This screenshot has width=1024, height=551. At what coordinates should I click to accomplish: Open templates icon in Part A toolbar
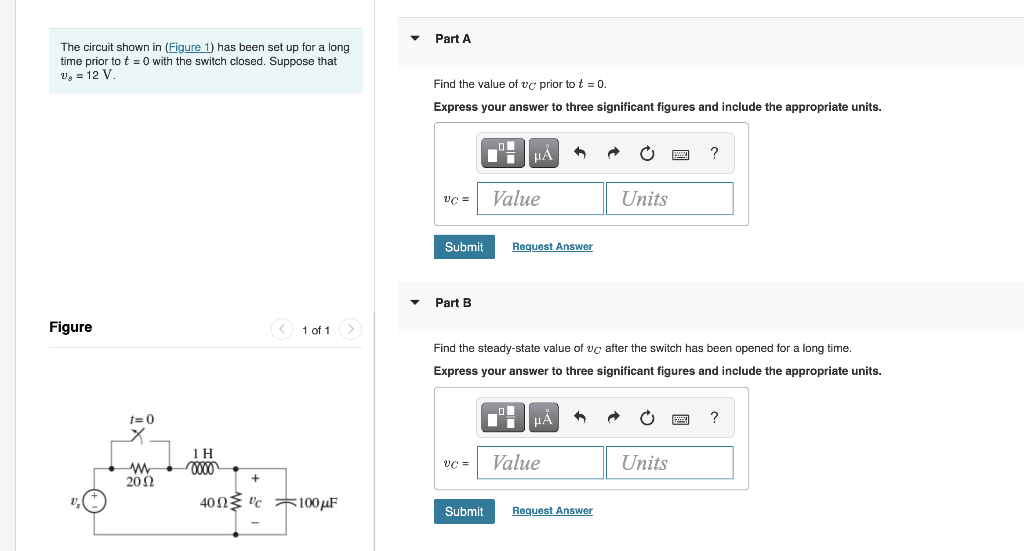tap(502, 153)
